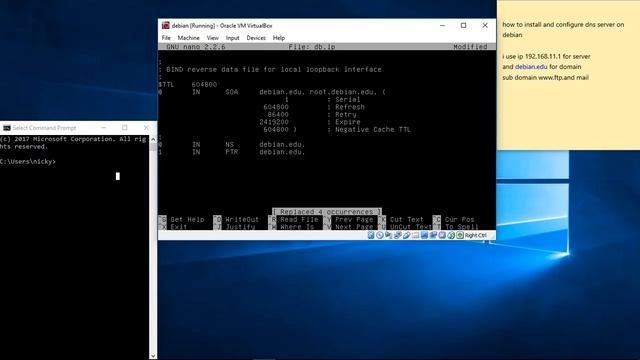Click the VirtualBox debian window title icon
The image size is (640, 360).
point(165,25)
